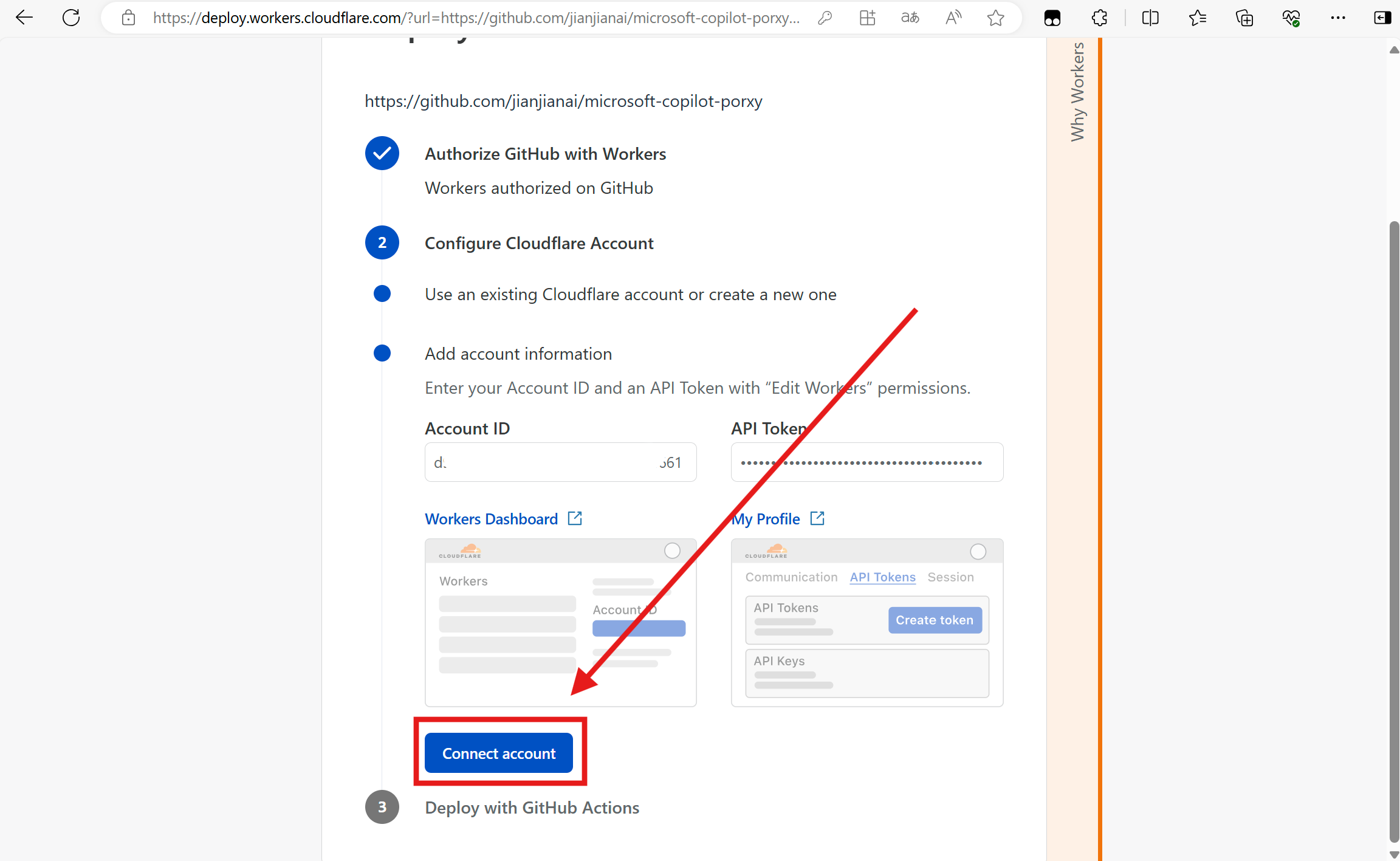Expand the Why Workers side panel
Screen dimensions: 1400x861
pos(1077,91)
